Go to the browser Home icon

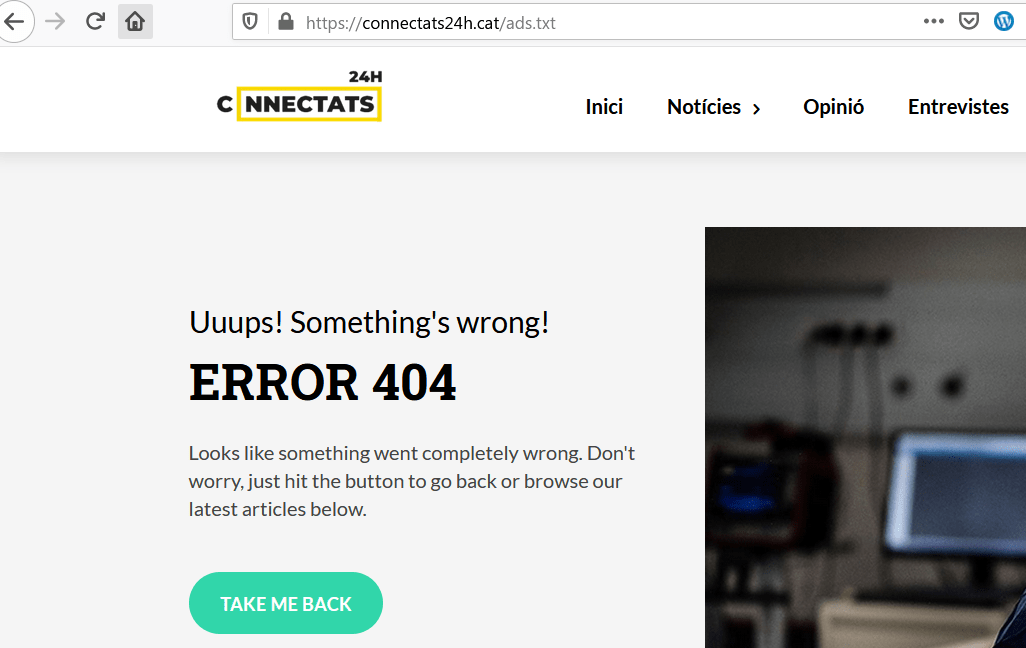pyautogui.click(x=135, y=22)
